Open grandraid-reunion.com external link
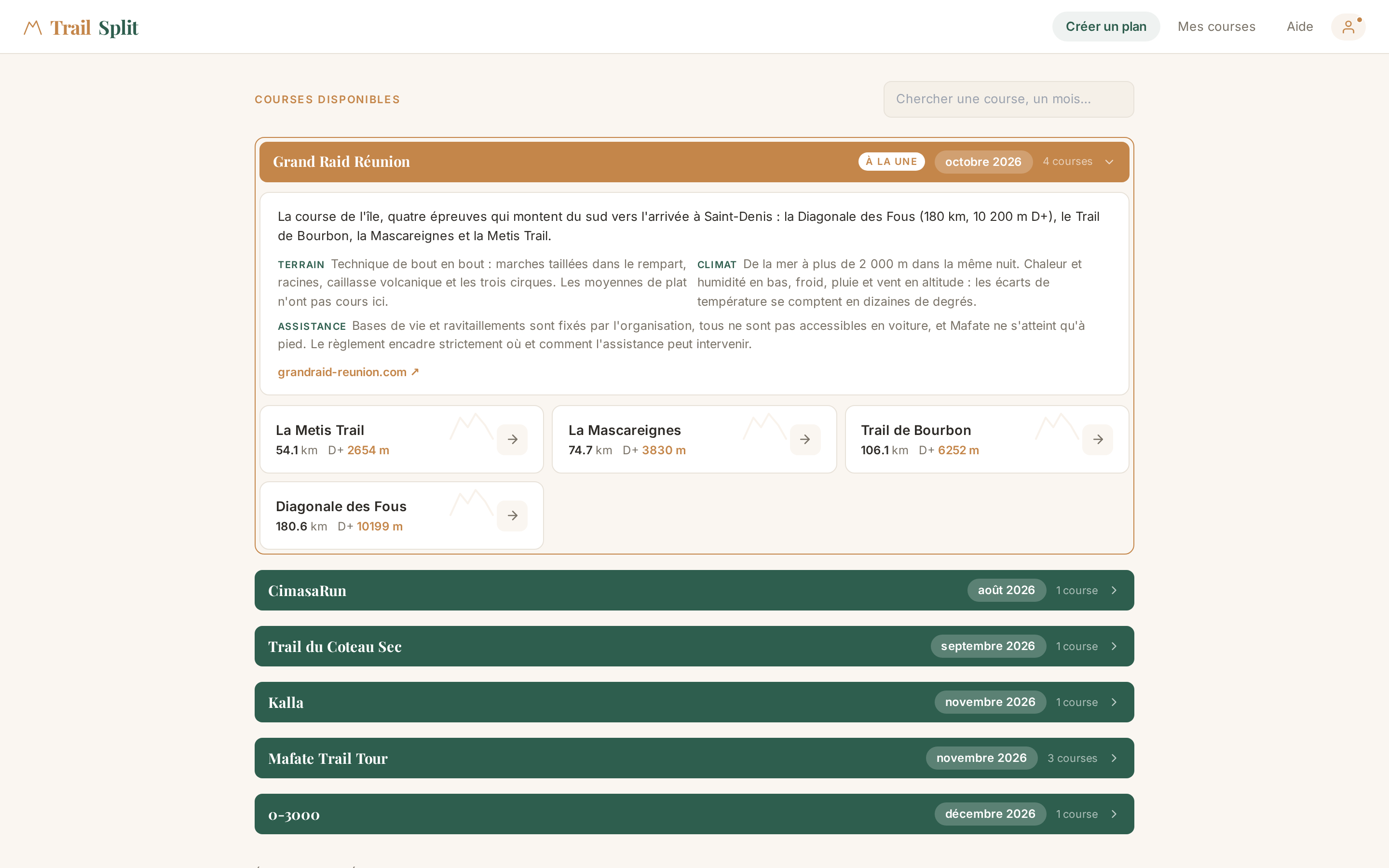Screen dimensions: 1389x868 click(x=348, y=372)
